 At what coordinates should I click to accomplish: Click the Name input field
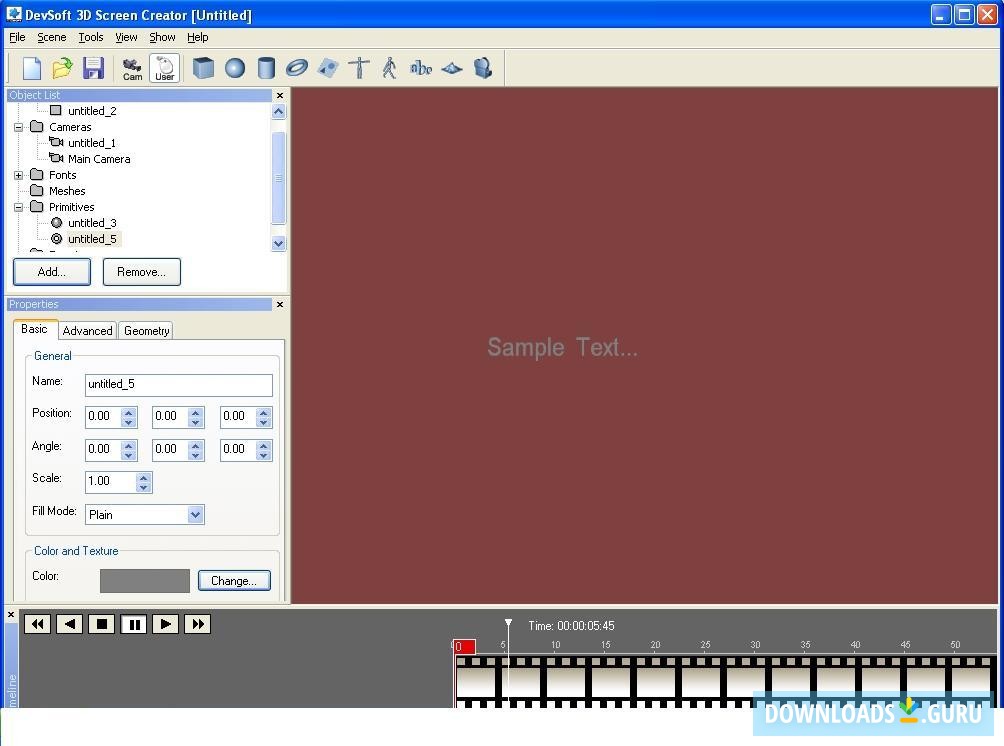(x=179, y=384)
